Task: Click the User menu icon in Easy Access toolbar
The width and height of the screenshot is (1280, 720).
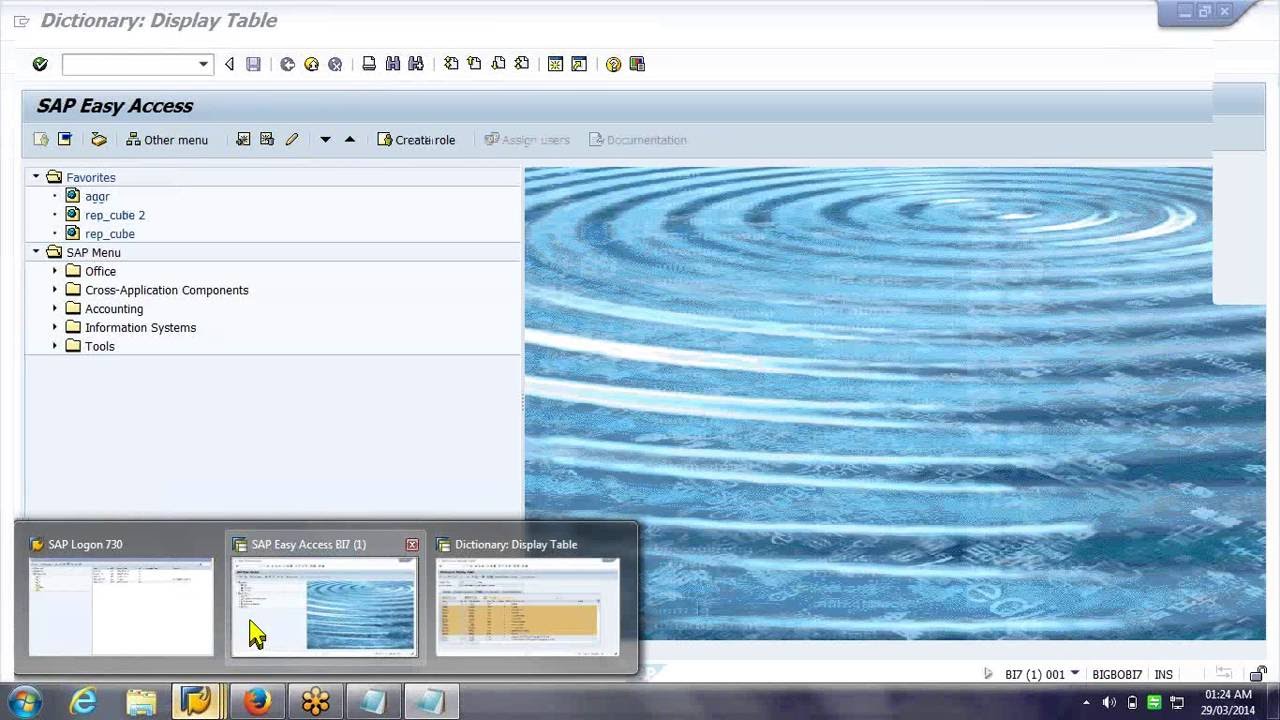Action: pos(41,139)
